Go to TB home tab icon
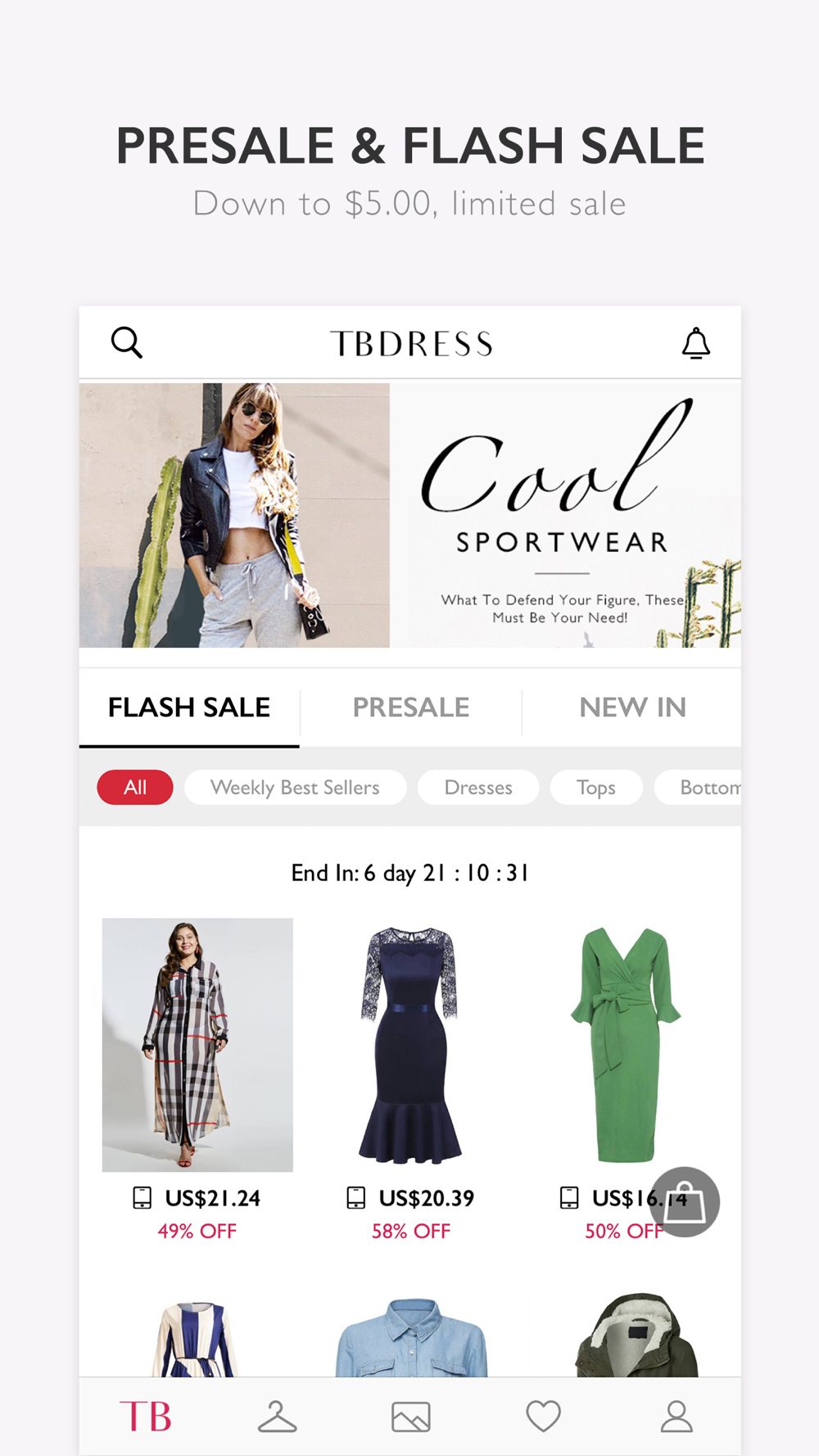Screen dimensions: 819x1456 point(146,1416)
